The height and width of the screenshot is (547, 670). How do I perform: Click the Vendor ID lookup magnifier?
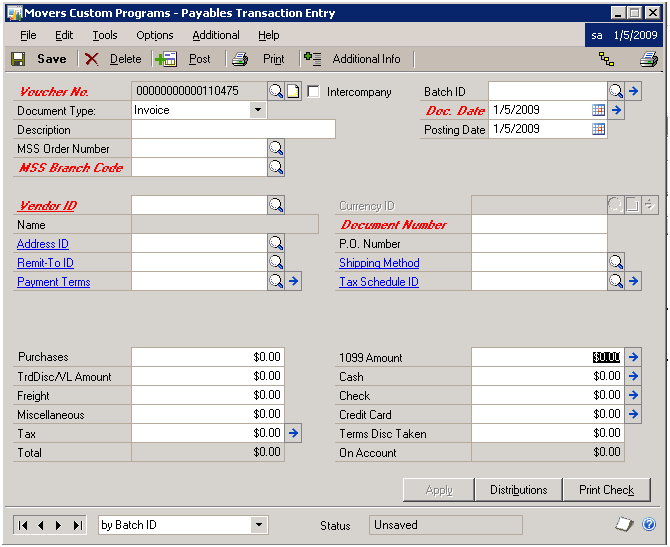276,205
